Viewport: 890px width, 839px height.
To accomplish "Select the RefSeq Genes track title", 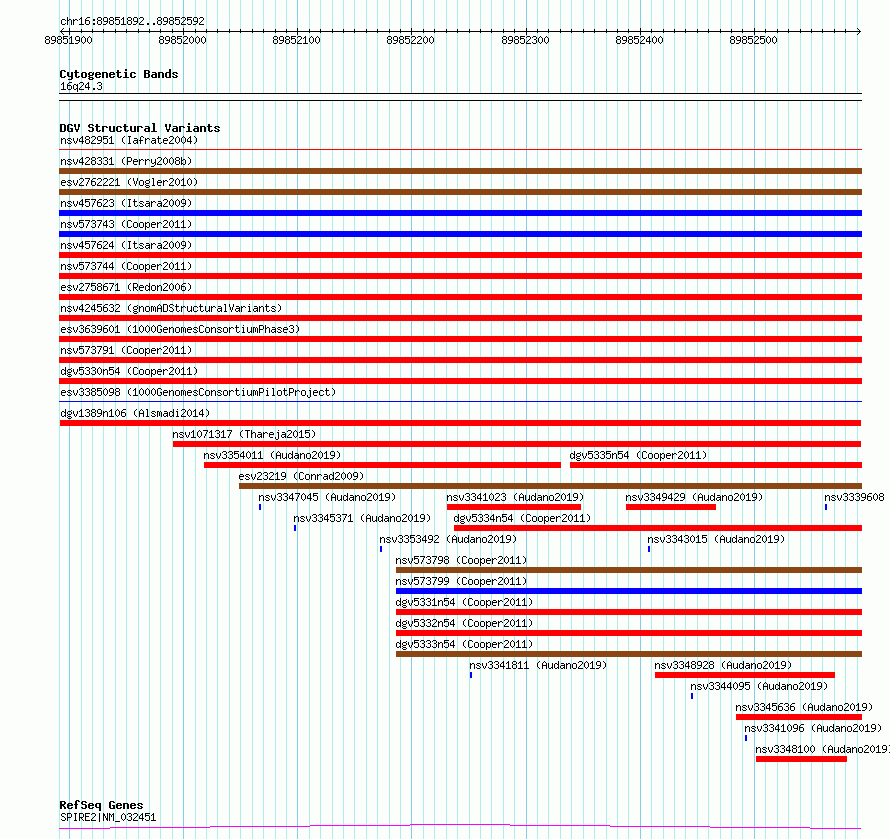I will tap(101, 805).
